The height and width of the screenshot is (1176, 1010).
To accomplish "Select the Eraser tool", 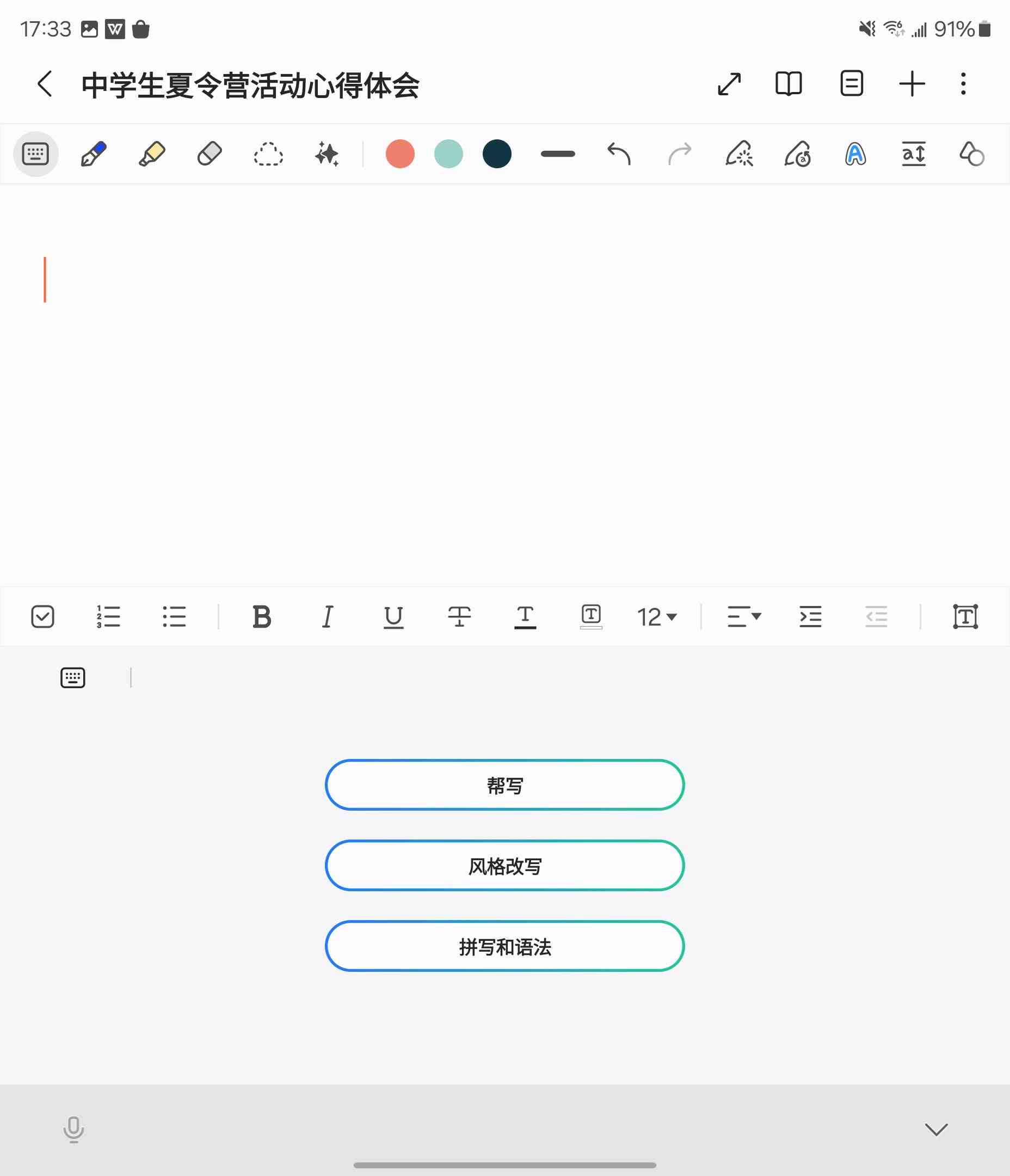I will point(210,154).
